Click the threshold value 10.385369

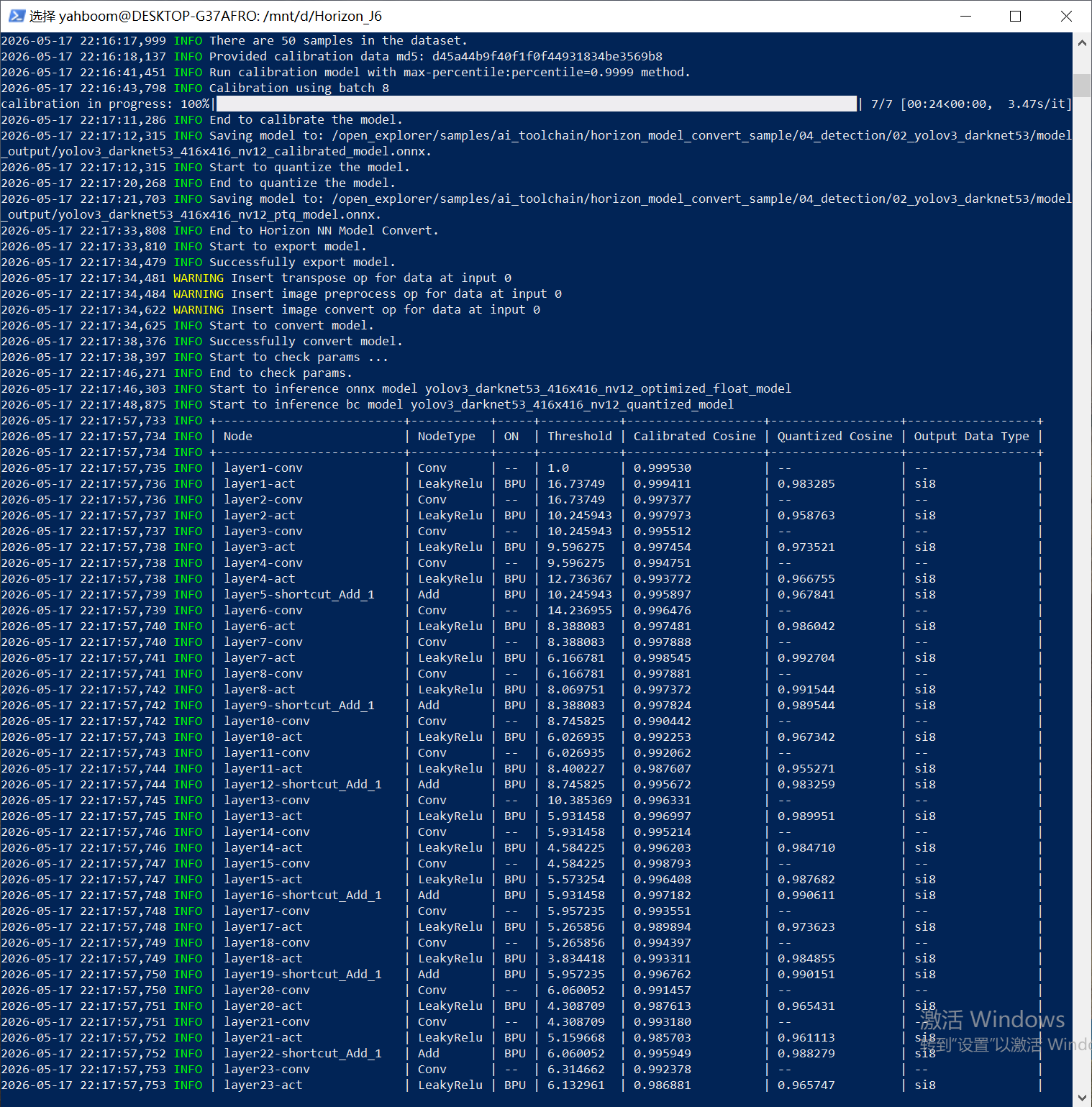(580, 800)
